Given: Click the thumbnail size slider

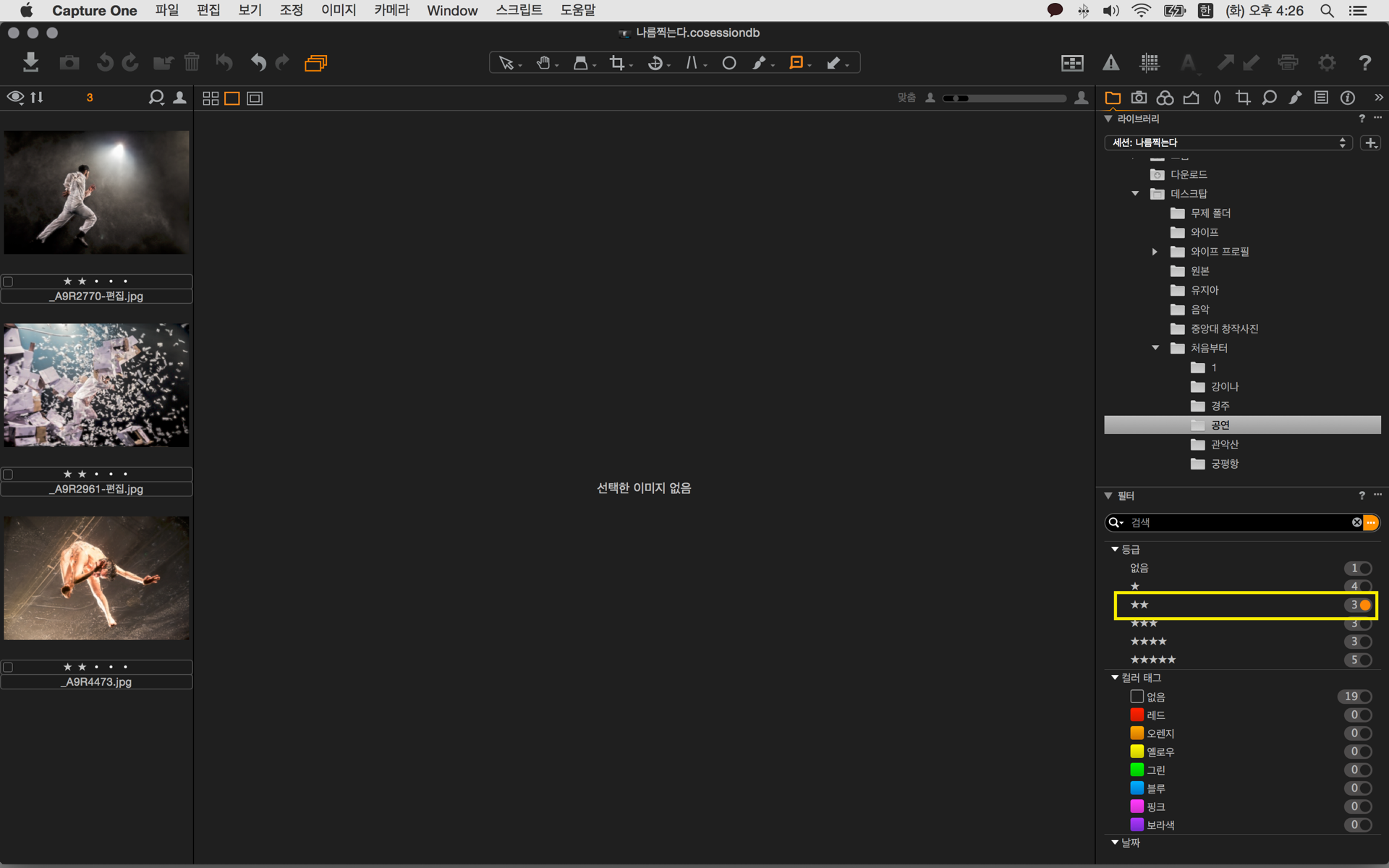Looking at the screenshot, I should coord(1006,98).
